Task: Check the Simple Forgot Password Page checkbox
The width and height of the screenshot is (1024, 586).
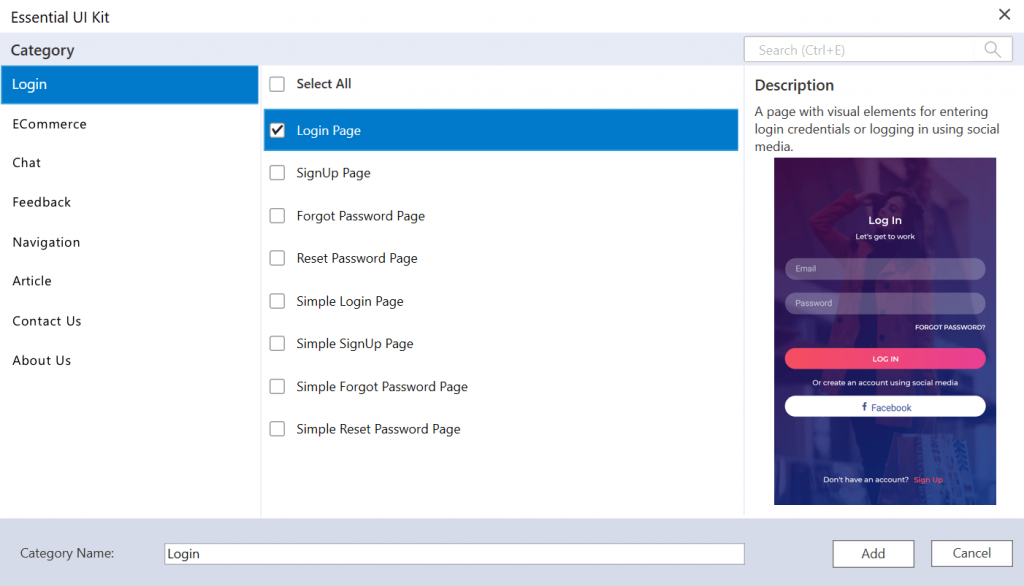Action: (277, 386)
